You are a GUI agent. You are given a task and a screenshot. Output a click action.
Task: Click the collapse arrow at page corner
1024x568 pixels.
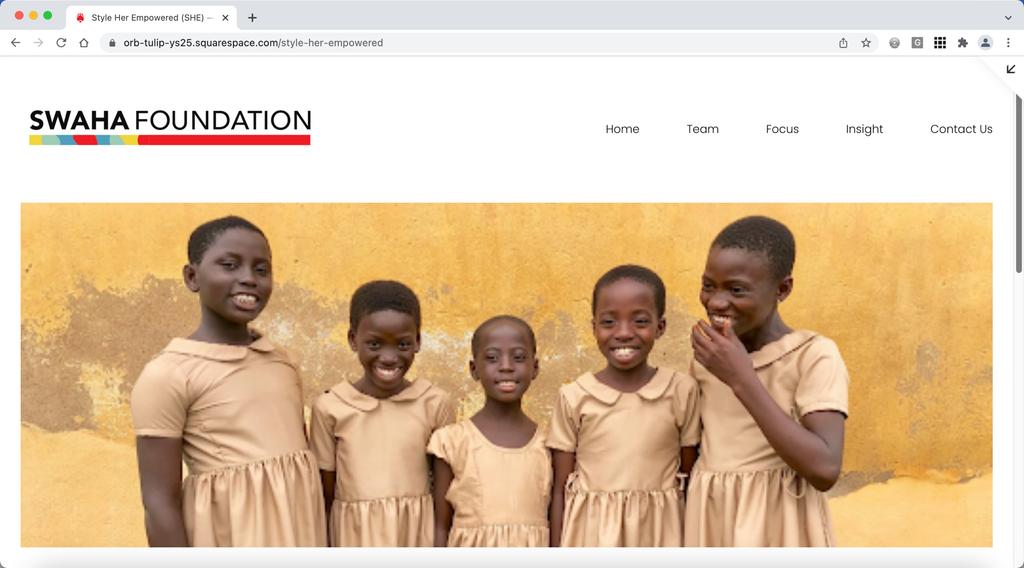coord(1011,69)
